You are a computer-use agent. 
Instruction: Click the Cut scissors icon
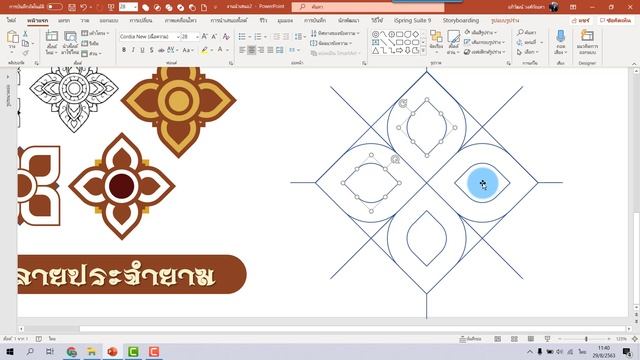coord(25,34)
